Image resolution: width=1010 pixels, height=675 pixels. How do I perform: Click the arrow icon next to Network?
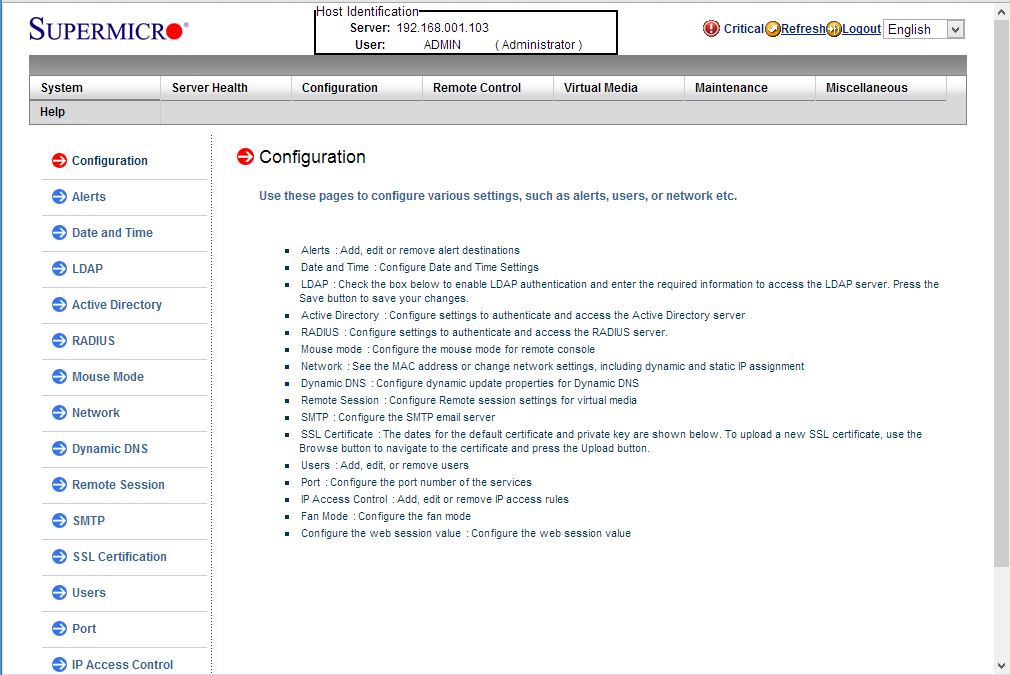coord(59,413)
